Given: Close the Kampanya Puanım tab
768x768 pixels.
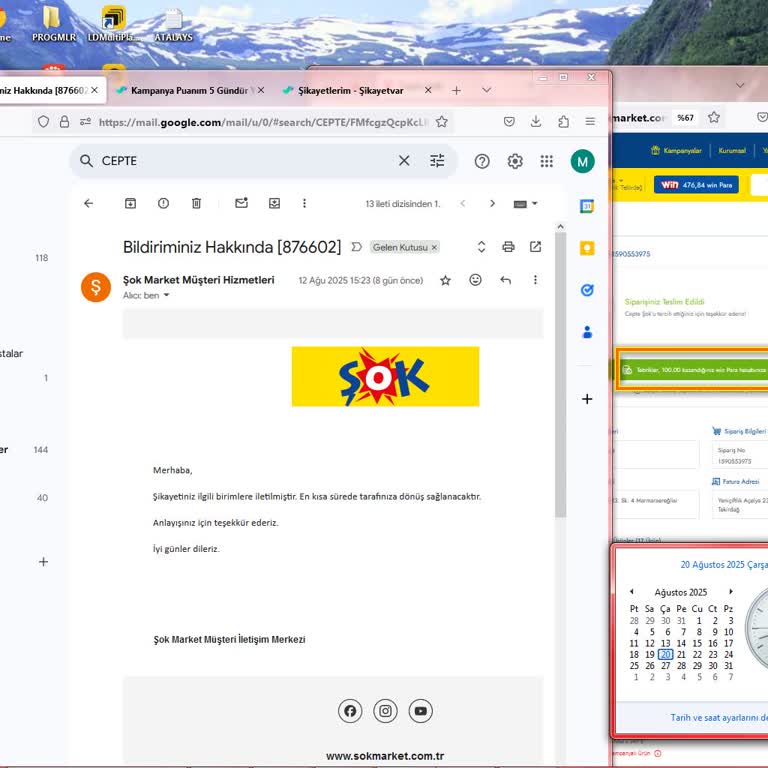Looking at the screenshot, I should pyautogui.click(x=261, y=90).
